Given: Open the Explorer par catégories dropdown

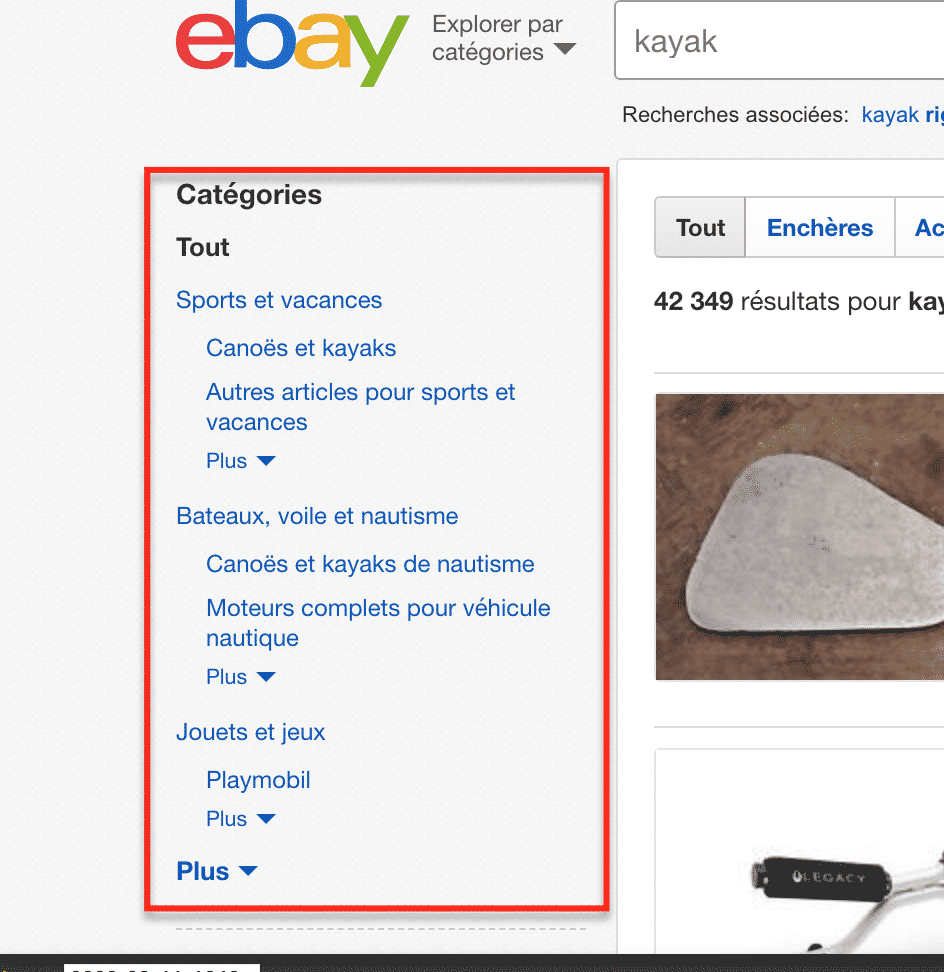Looking at the screenshot, I should 504,38.
